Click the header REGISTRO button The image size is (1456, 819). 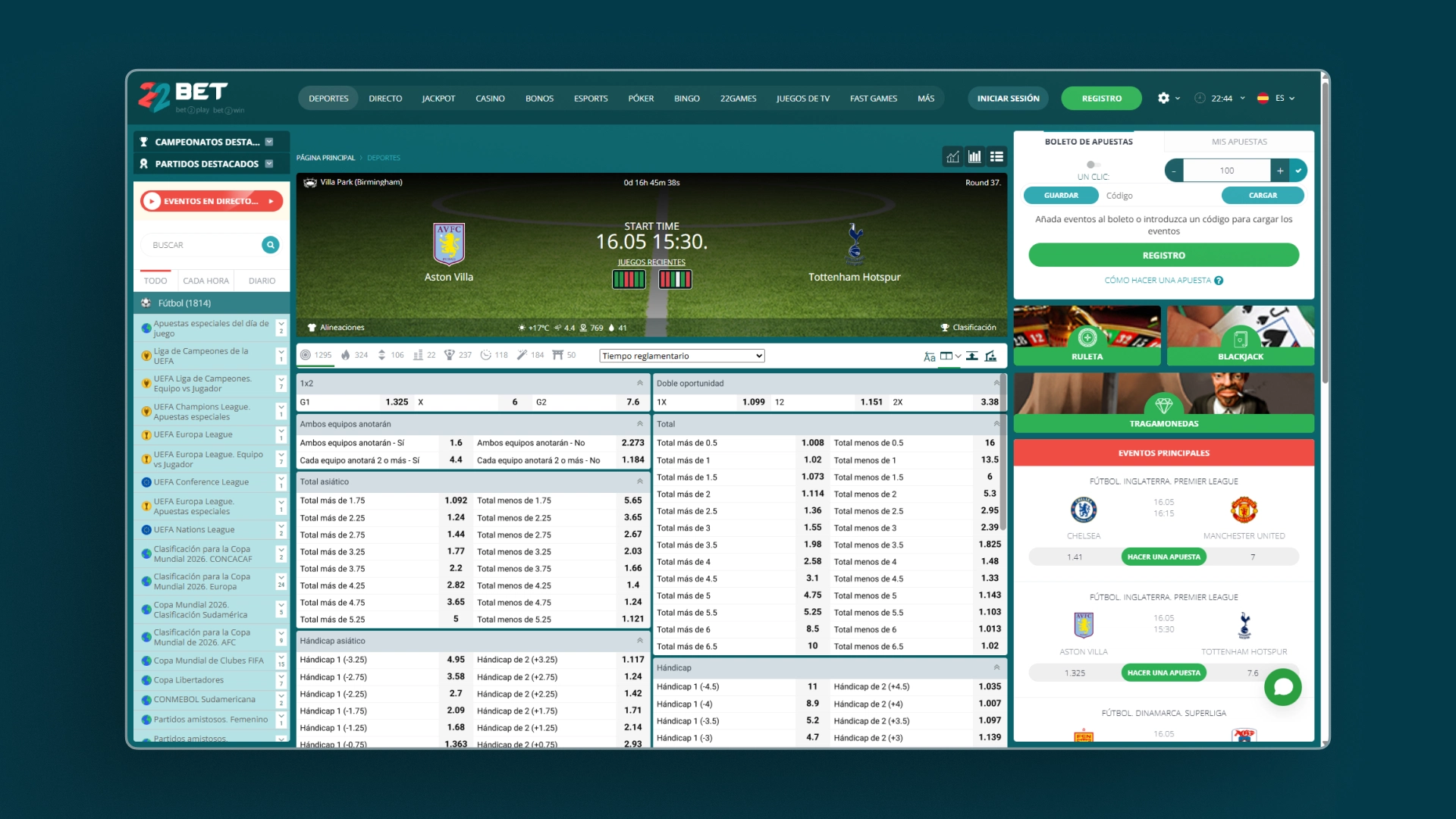[1101, 99]
